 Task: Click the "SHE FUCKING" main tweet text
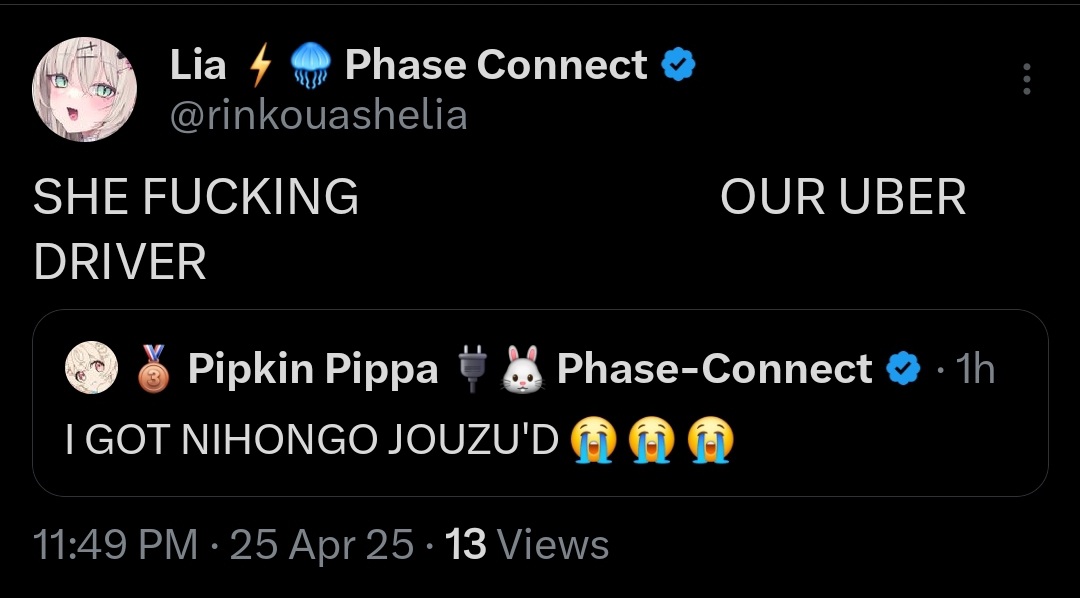pyautogui.click(x=196, y=197)
